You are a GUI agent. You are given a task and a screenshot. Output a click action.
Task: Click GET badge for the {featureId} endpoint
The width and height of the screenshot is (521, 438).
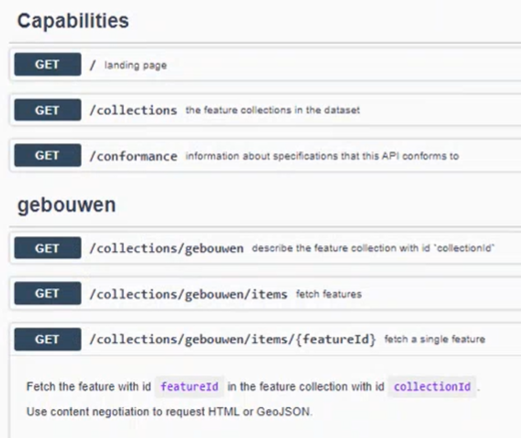pyautogui.click(x=48, y=339)
